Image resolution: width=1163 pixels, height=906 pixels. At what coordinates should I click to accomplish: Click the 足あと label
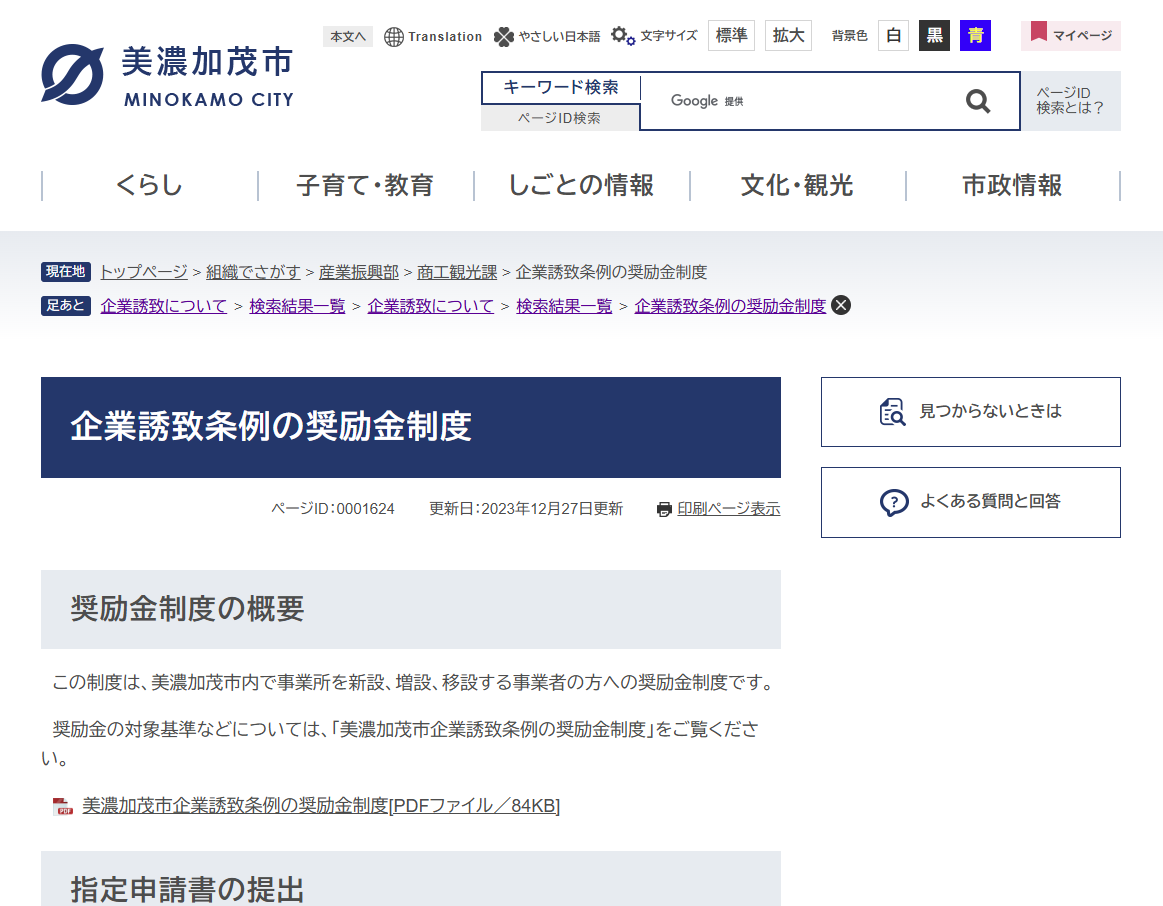click(x=66, y=305)
